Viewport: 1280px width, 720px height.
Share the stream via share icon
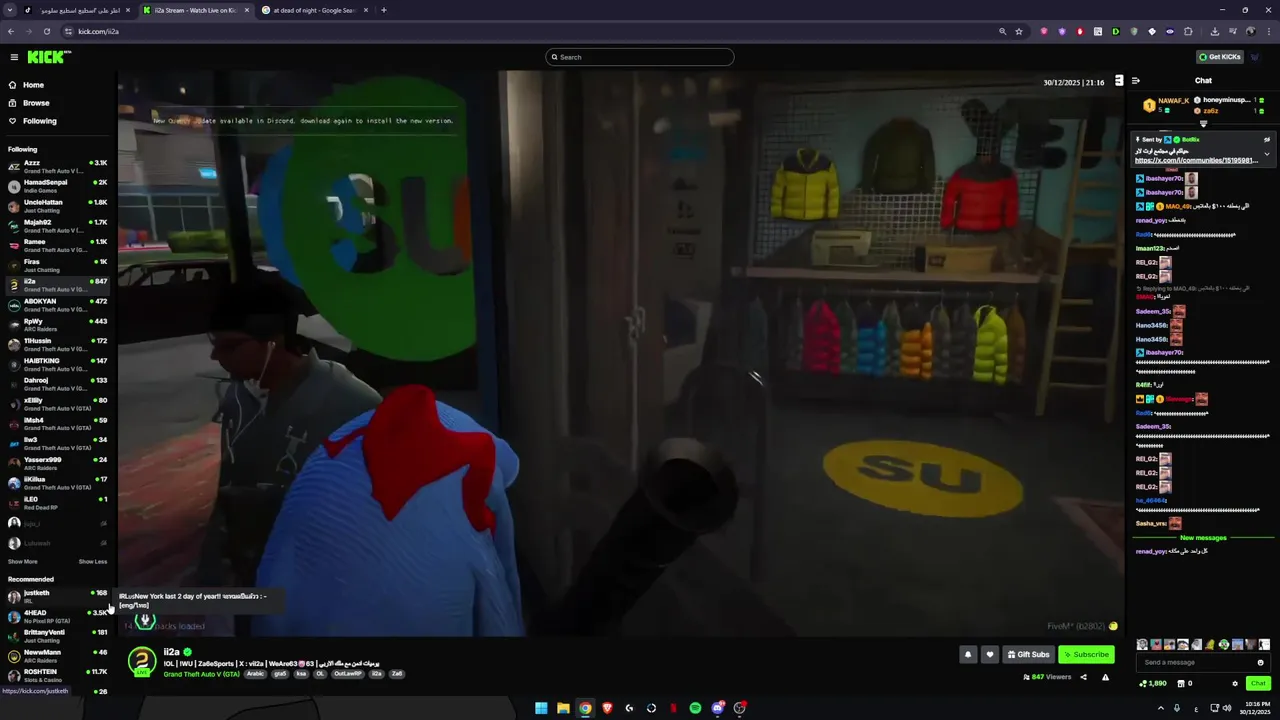click(1083, 677)
